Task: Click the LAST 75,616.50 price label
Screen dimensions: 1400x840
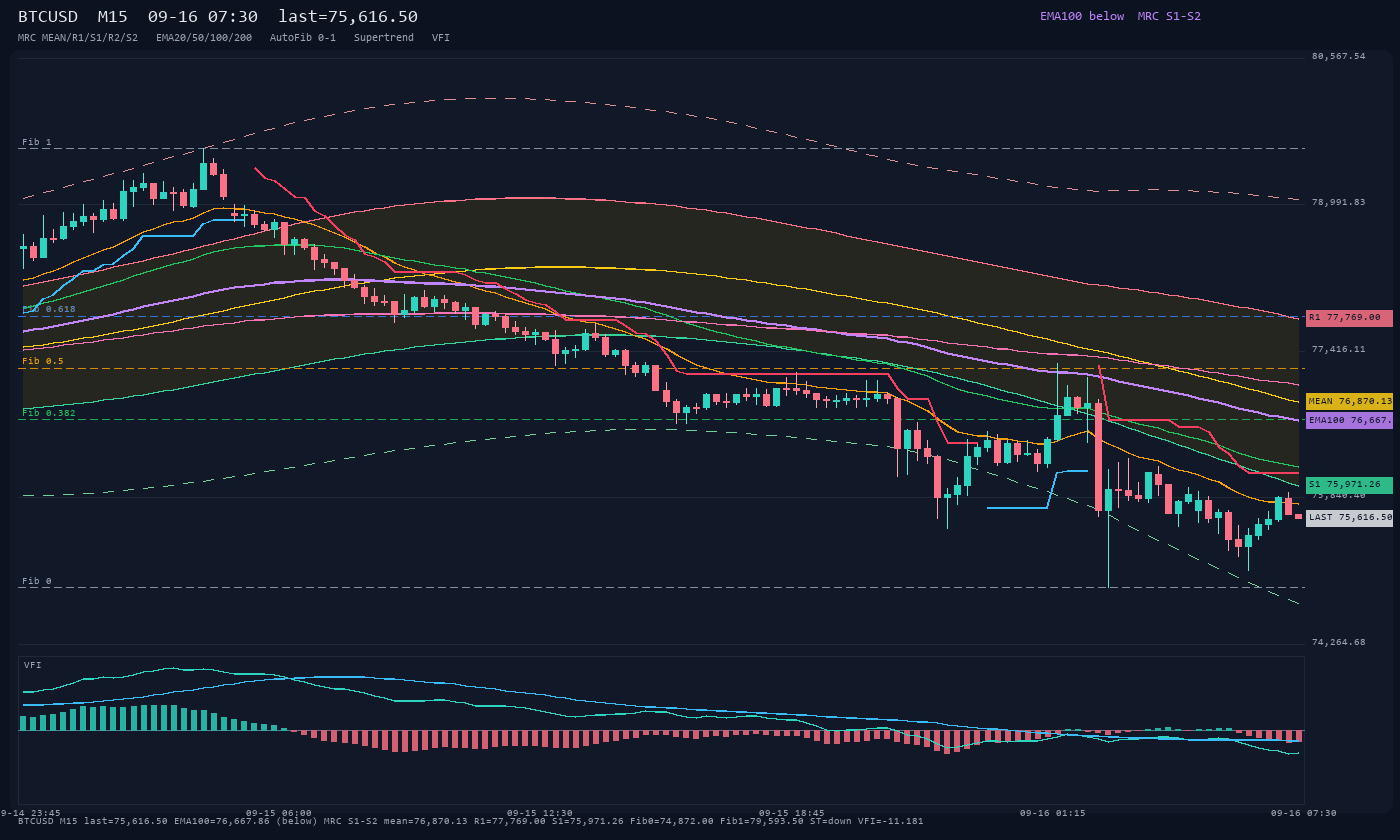Action: tap(1349, 518)
